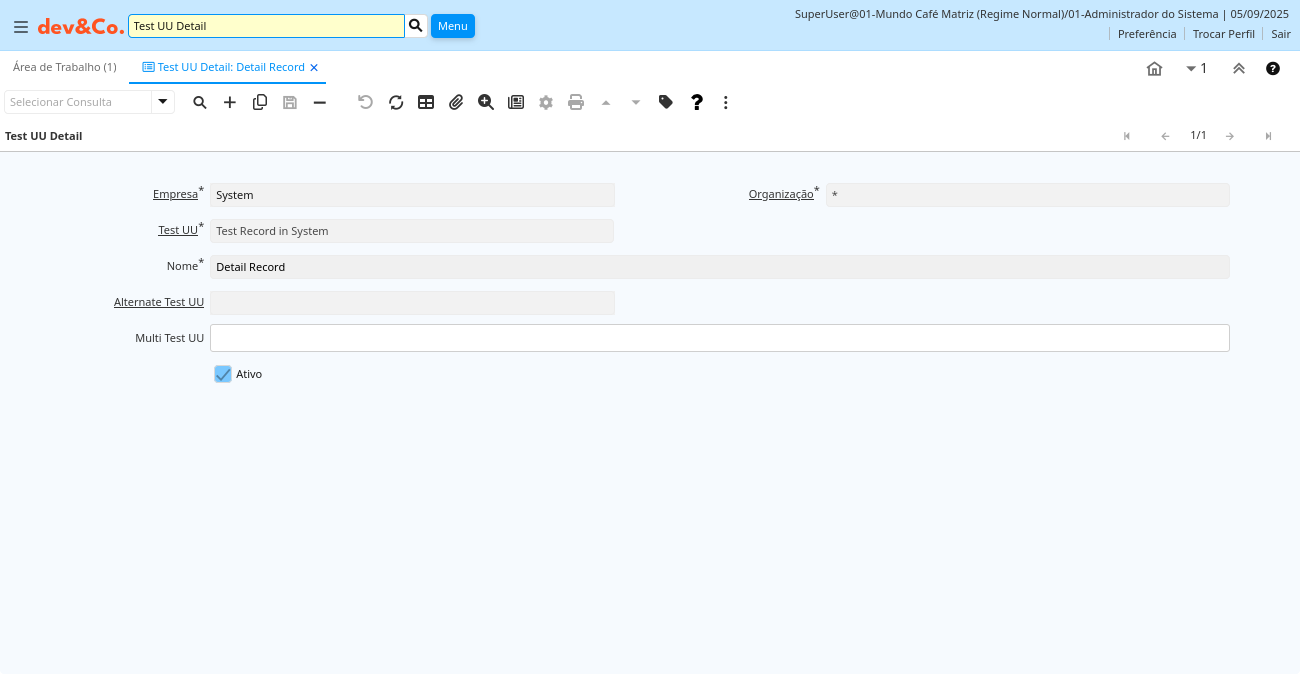
Task: Expand the Selecionar Consulta dropdown
Action: point(163,102)
